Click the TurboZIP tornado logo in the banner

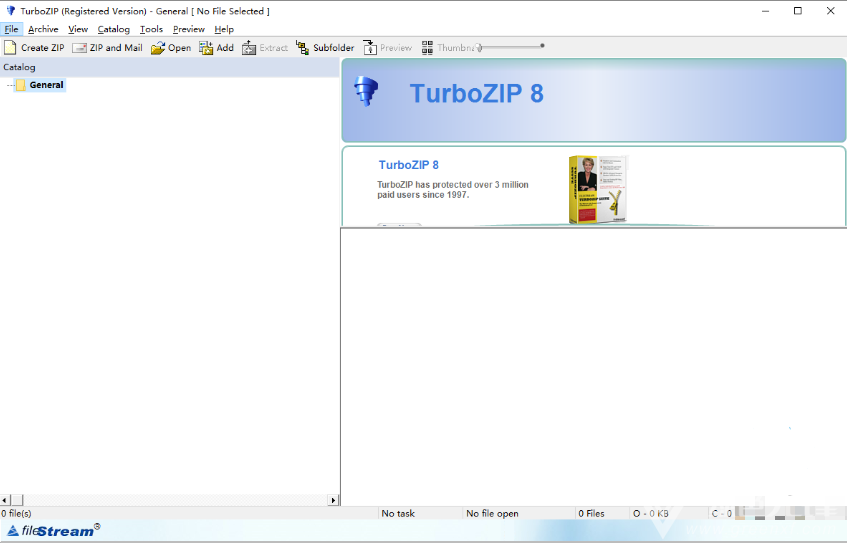(x=366, y=91)
